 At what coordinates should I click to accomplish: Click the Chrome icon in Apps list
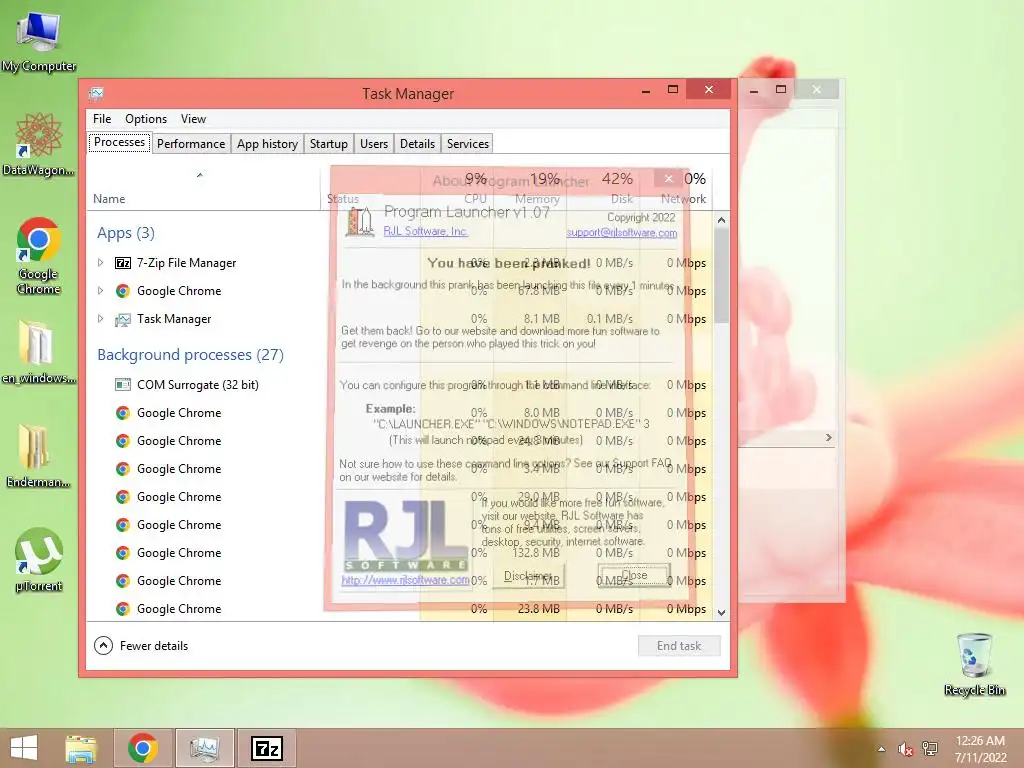[x=123, y=291]
